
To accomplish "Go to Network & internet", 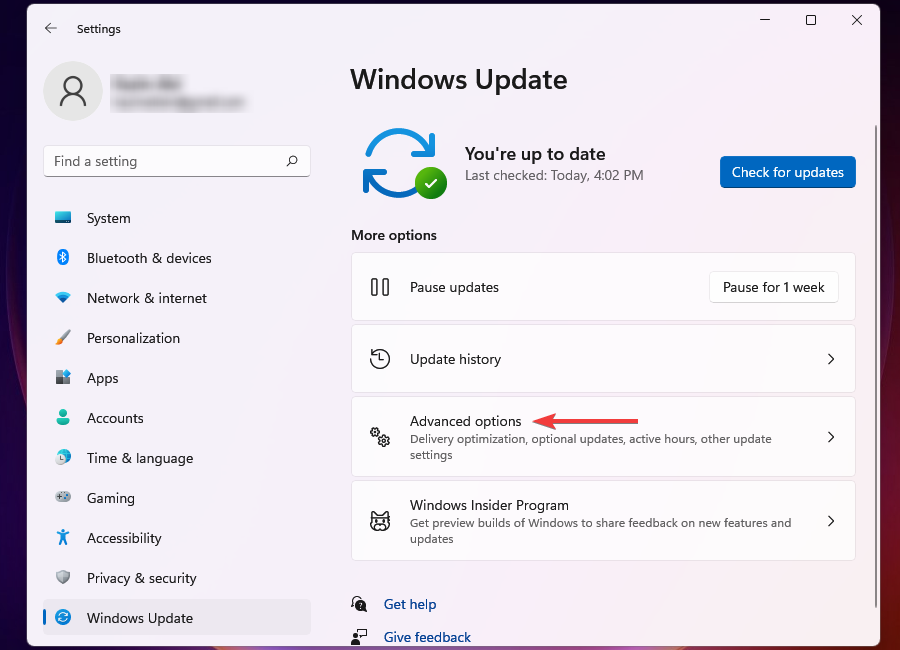I will click(x=177, y=298).
